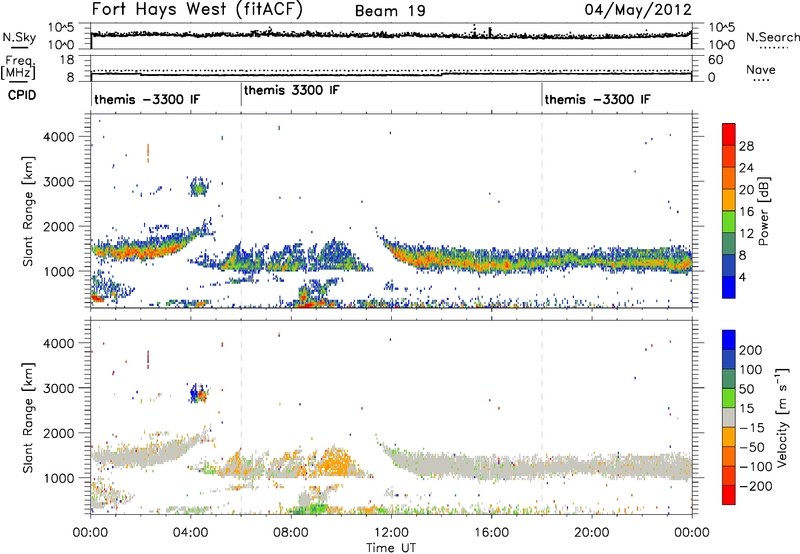The width and height of the screenshot is (800, 554).
Task: Click the '2000' tick in the velocity panel
Action: click(58, 433)
